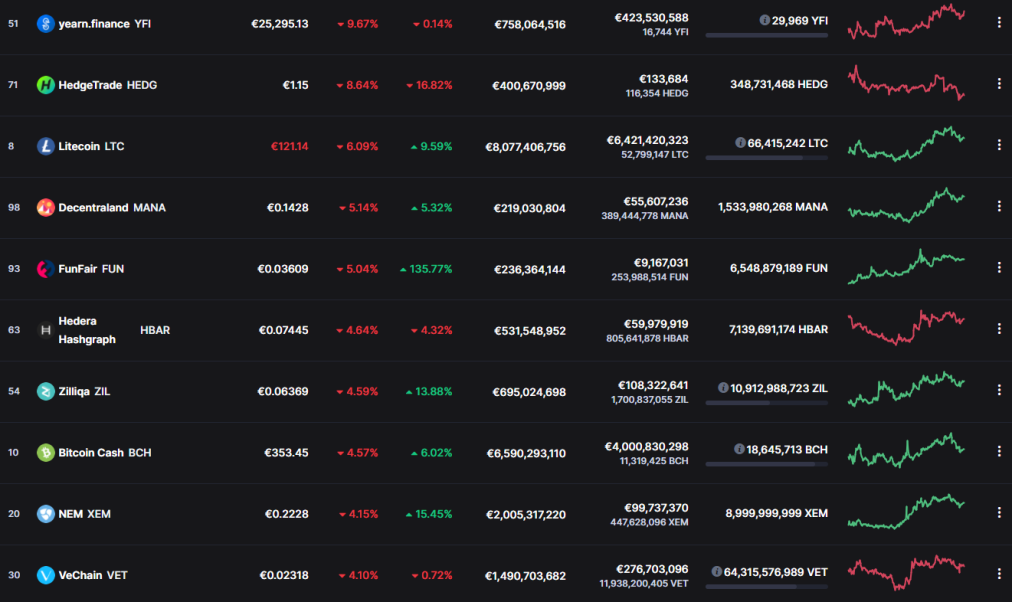This screenshot has width=1012, height=602.
Task: Click the HedgeTrade 7-day sparkline chart
Action: [x=906, y=83]
